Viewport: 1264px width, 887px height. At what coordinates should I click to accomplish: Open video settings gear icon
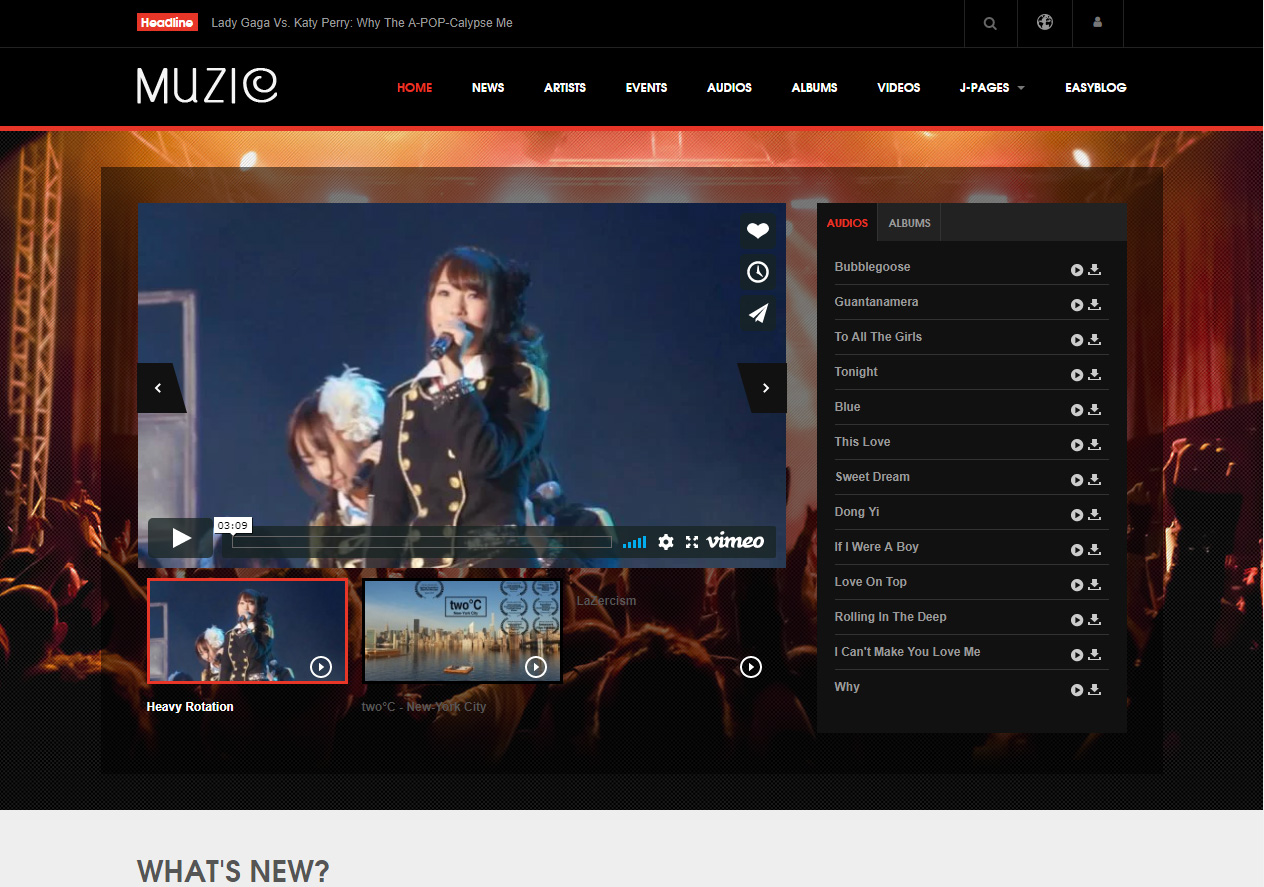pyautogui.click(x=666, y=542)
